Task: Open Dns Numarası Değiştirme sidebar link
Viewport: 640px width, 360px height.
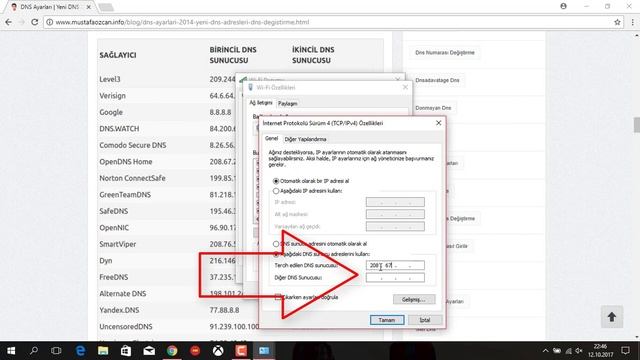Action: point(444,53)
